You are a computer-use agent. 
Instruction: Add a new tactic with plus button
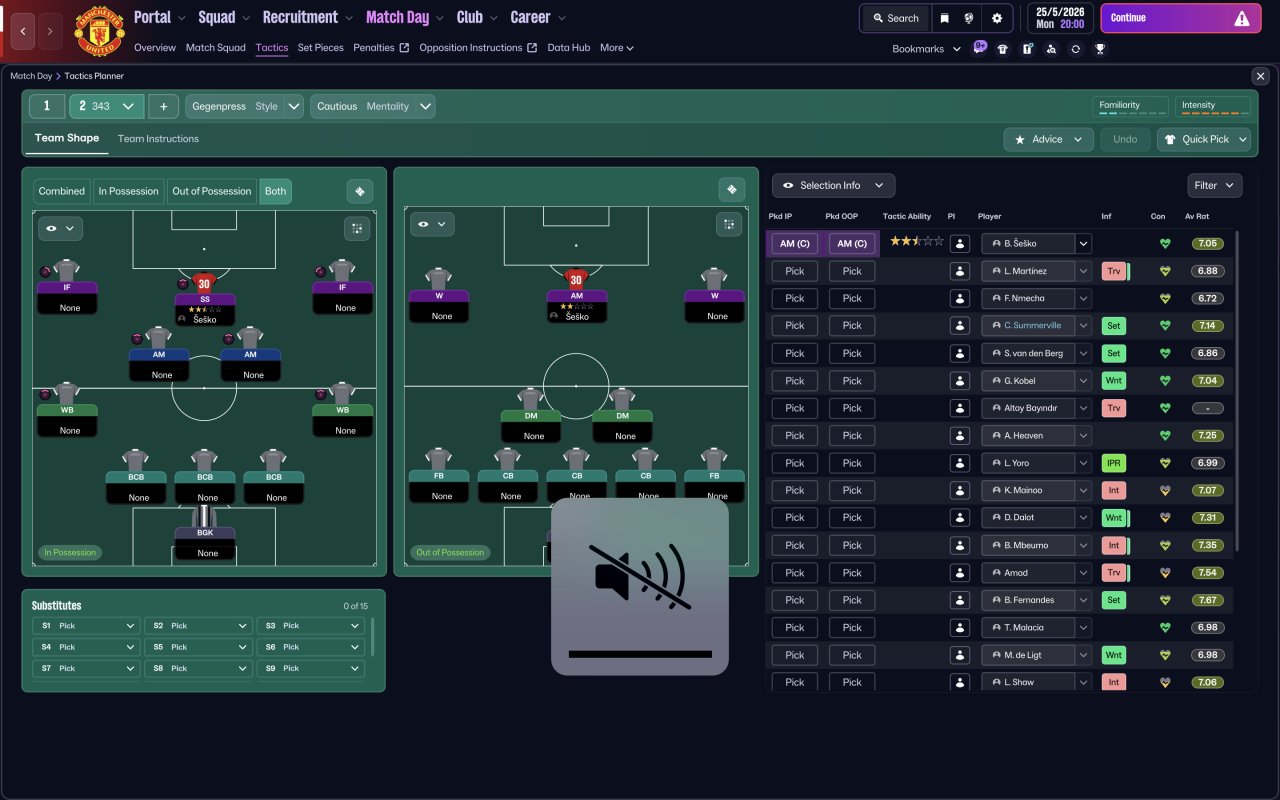[163, 106]
